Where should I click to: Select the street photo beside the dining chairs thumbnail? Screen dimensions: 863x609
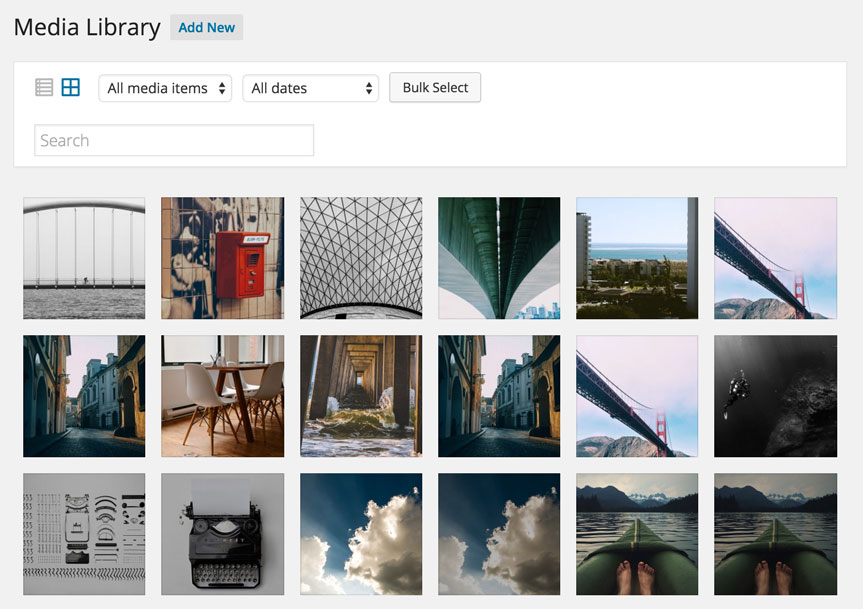[84, 396]
